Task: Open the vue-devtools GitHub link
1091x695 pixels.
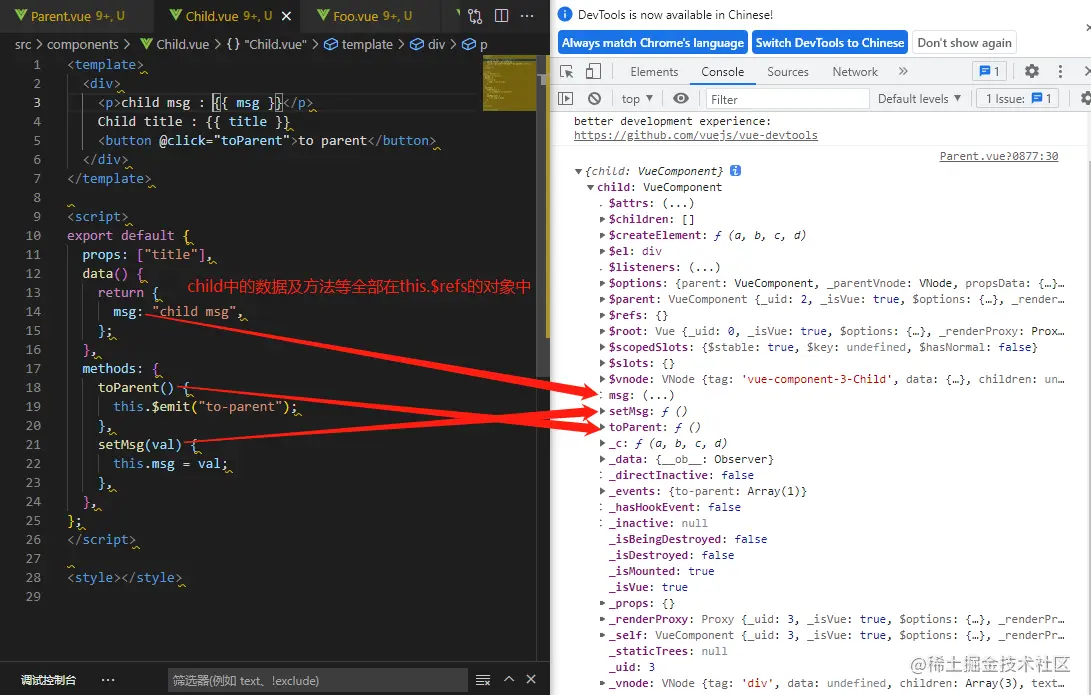Action: pos(695,135)
